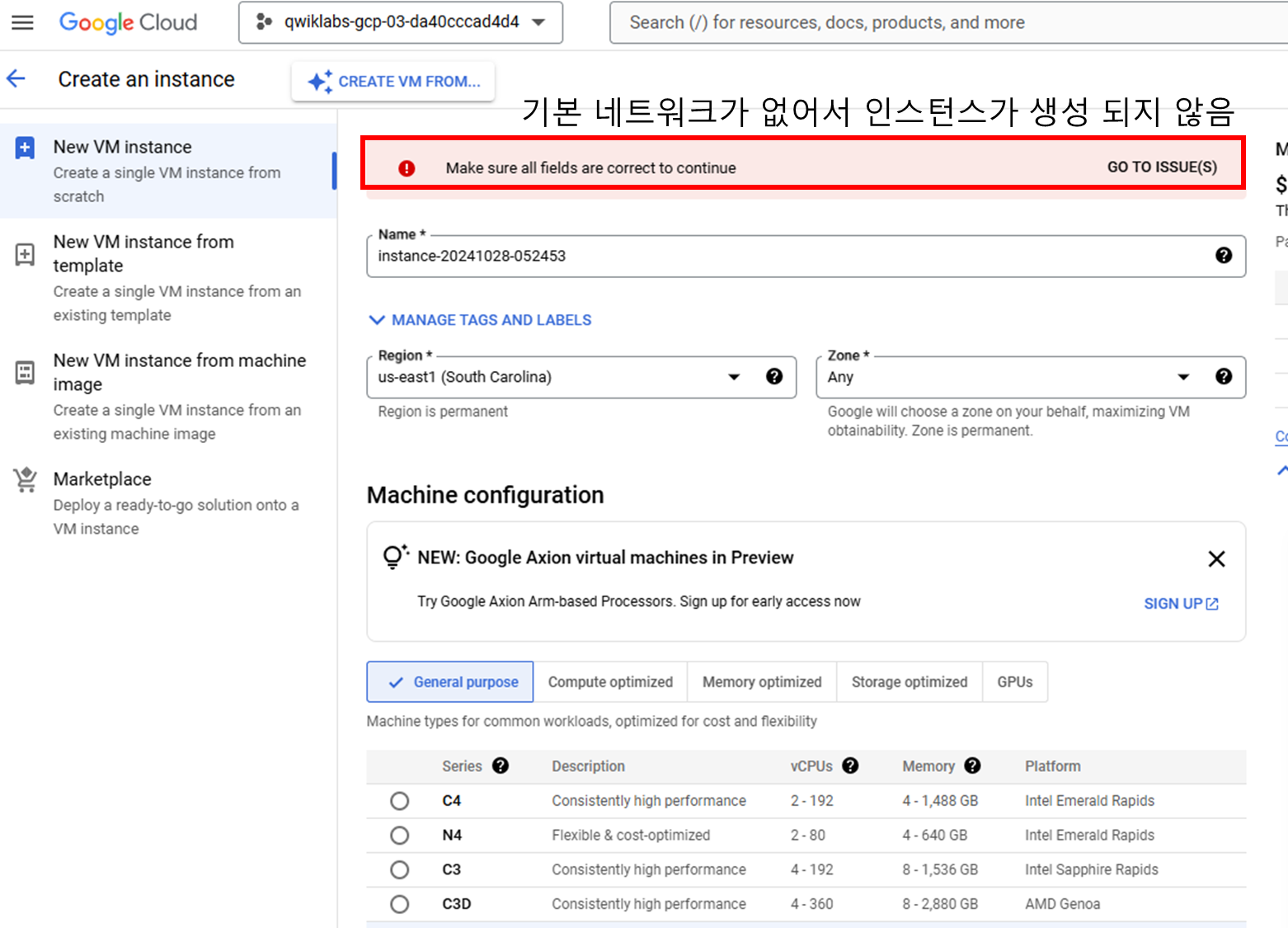The height and width of the screenshot is (928, 1288).
Task: Open the Region dropdown
Action: (x=581, y=377)
